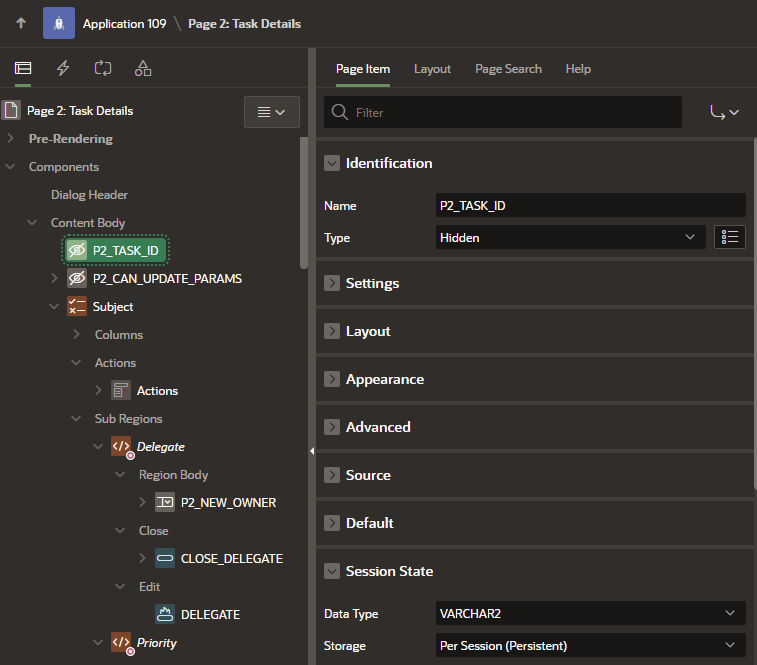
Task: Open the Storage dropdown
Action: (590, 645)
